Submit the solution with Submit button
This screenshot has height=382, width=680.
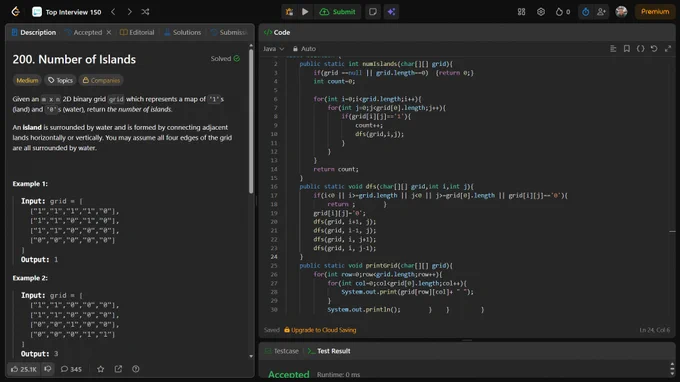[x=338, y=12]
